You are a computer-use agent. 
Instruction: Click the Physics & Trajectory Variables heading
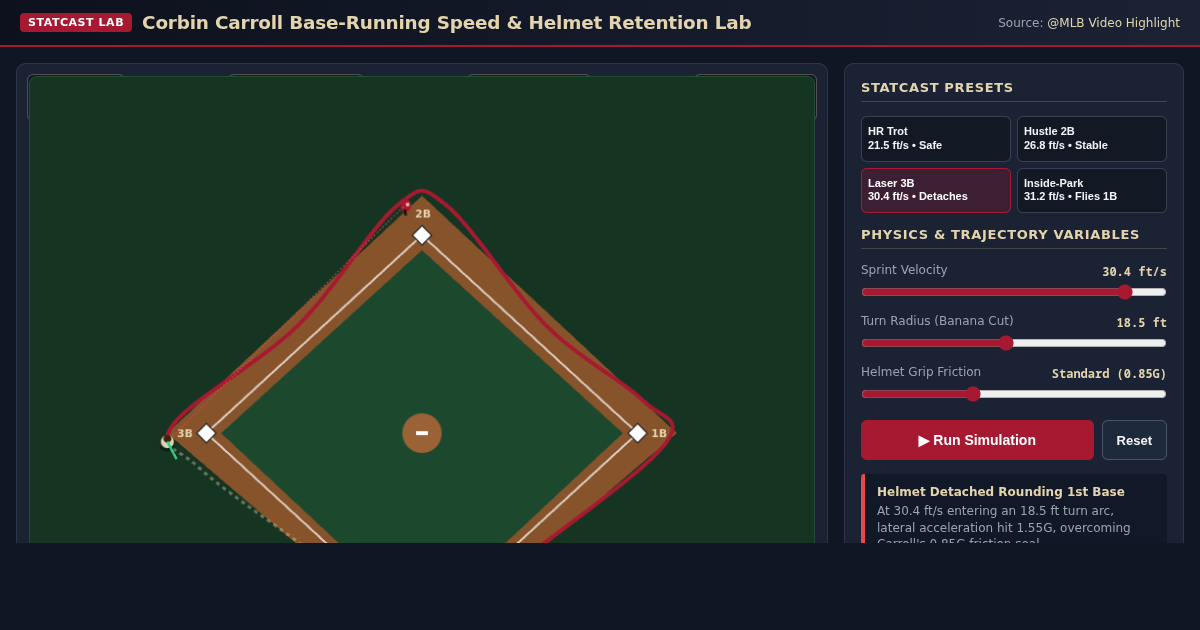pyautogui.click(x=1000, y=235)
